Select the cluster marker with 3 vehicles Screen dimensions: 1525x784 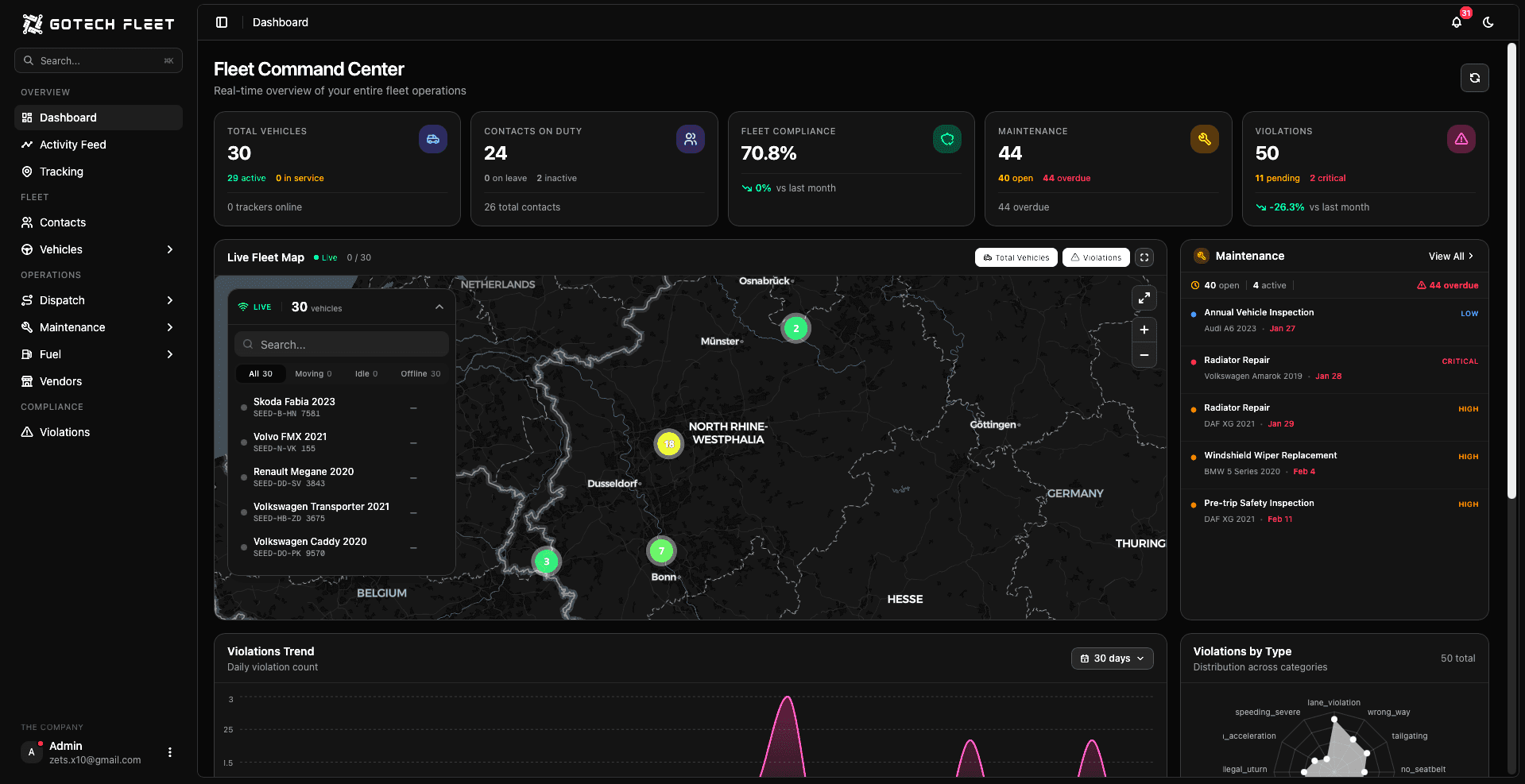tap(546, 562)
